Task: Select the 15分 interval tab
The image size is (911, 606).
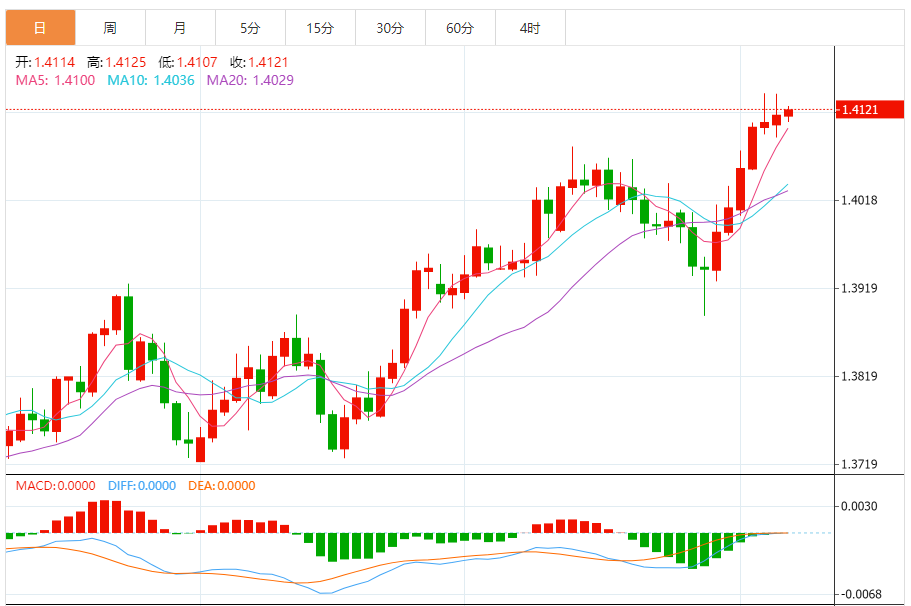Action: [320, 28]
